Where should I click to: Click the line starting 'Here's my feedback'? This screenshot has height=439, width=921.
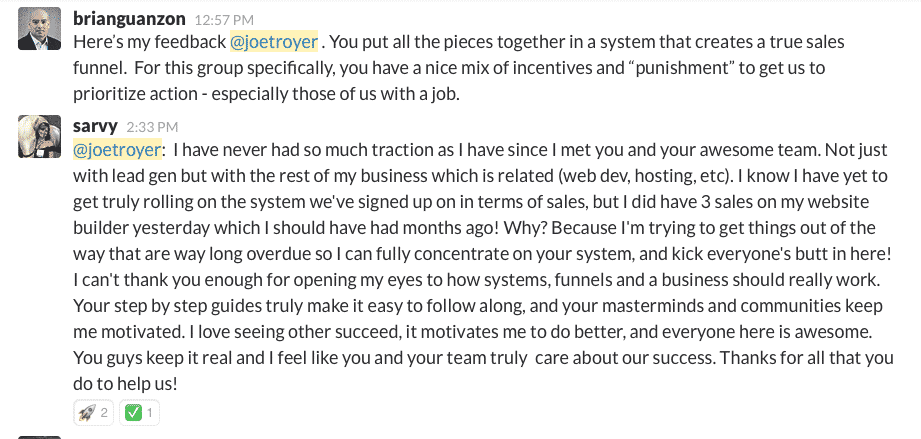(459, 42)
